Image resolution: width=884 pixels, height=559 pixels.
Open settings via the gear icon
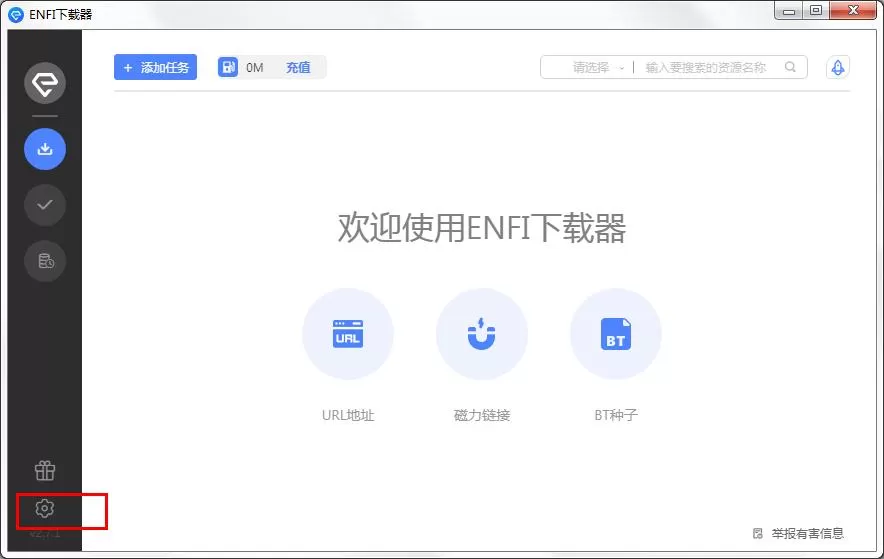click(x=45, y=509)
